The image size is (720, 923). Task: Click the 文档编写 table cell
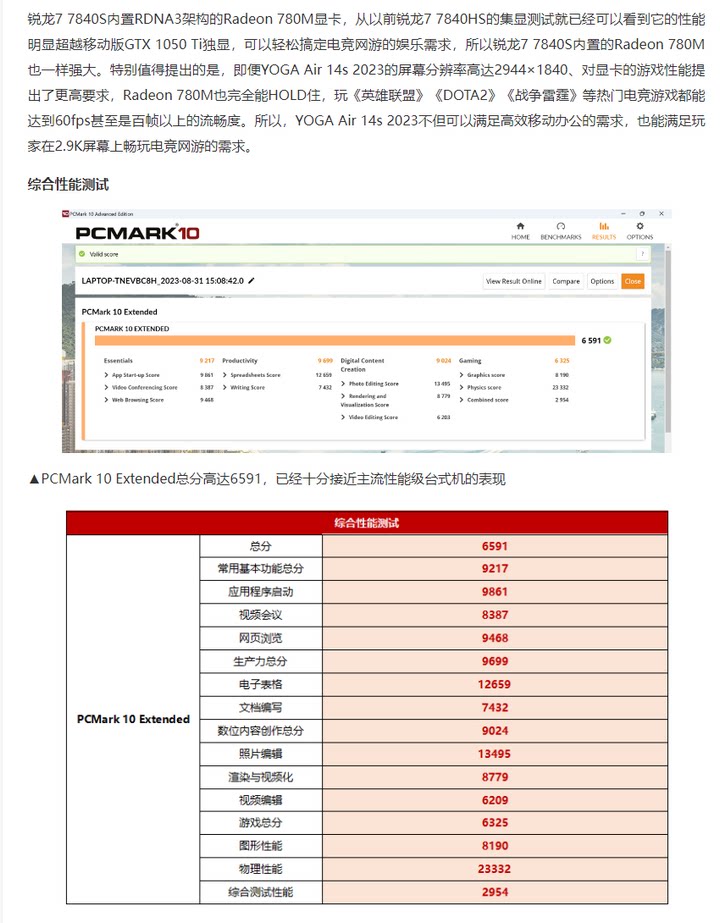[261, 708]
